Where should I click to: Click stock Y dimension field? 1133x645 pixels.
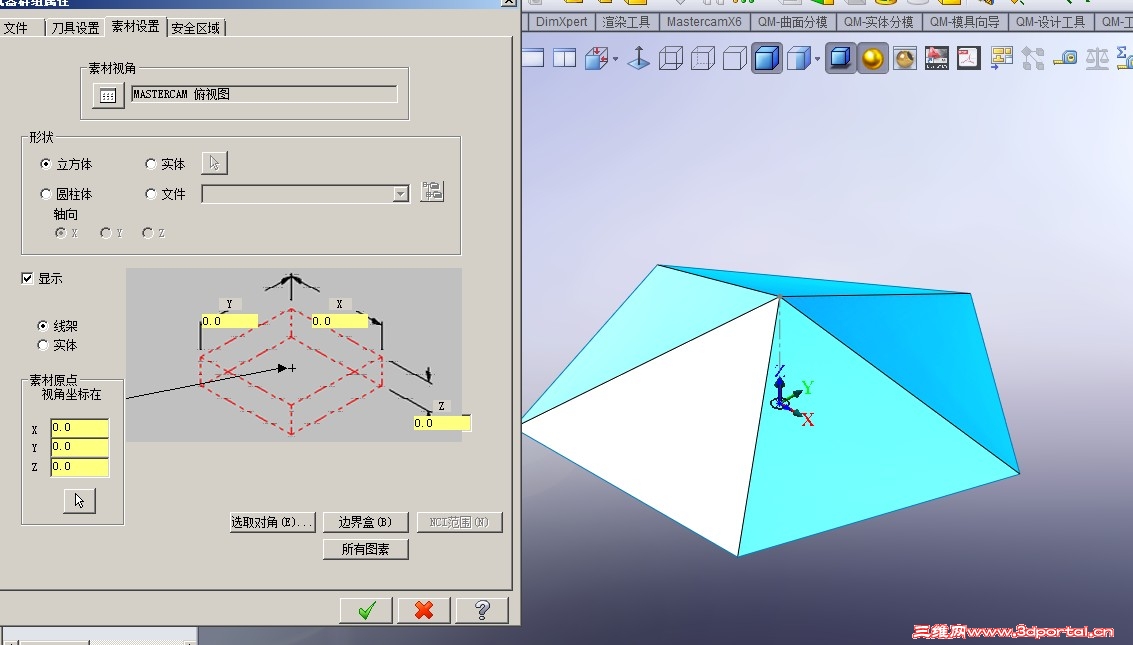[229, 321]
